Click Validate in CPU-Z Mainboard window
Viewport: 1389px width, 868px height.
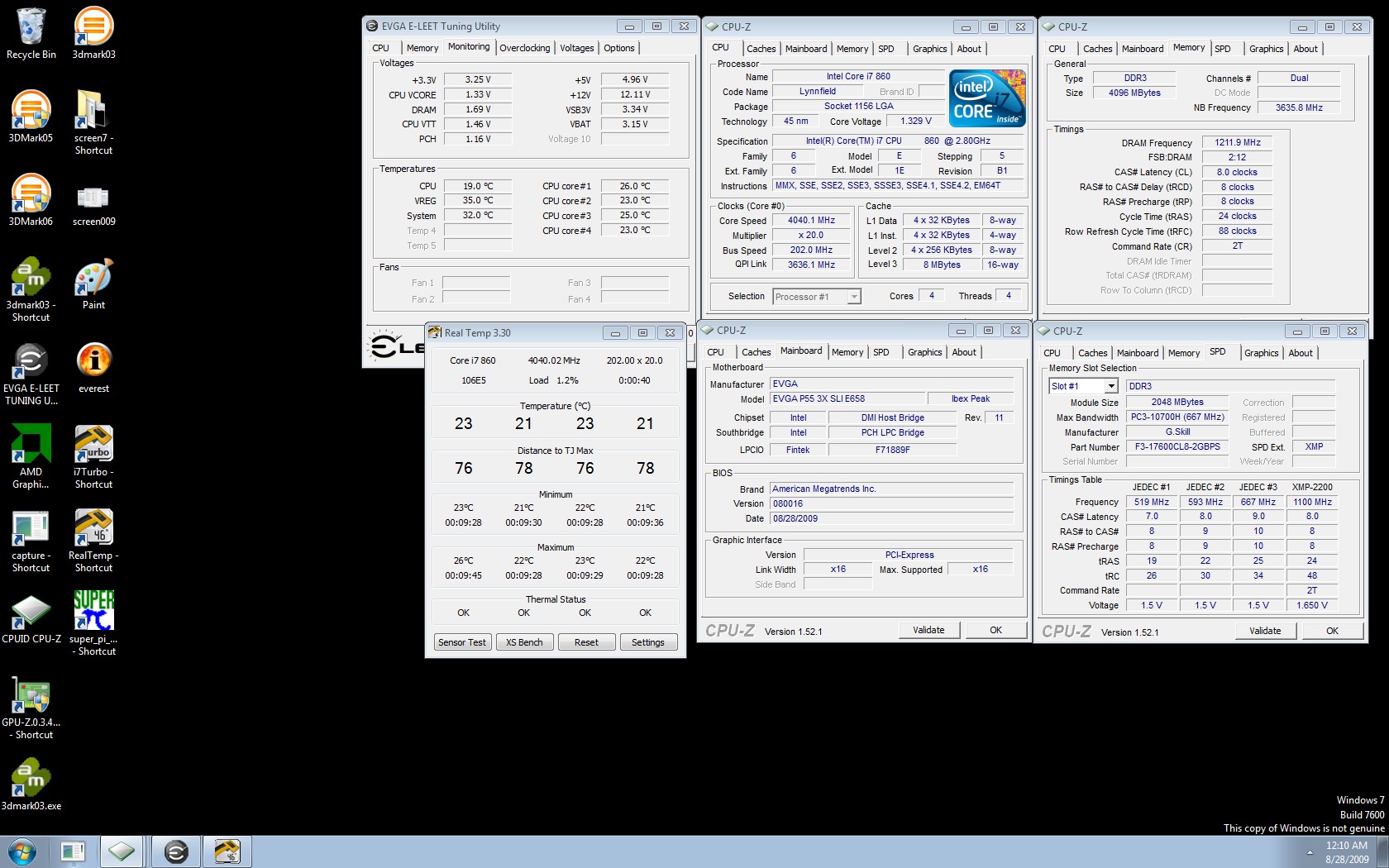tap(928, 630)
